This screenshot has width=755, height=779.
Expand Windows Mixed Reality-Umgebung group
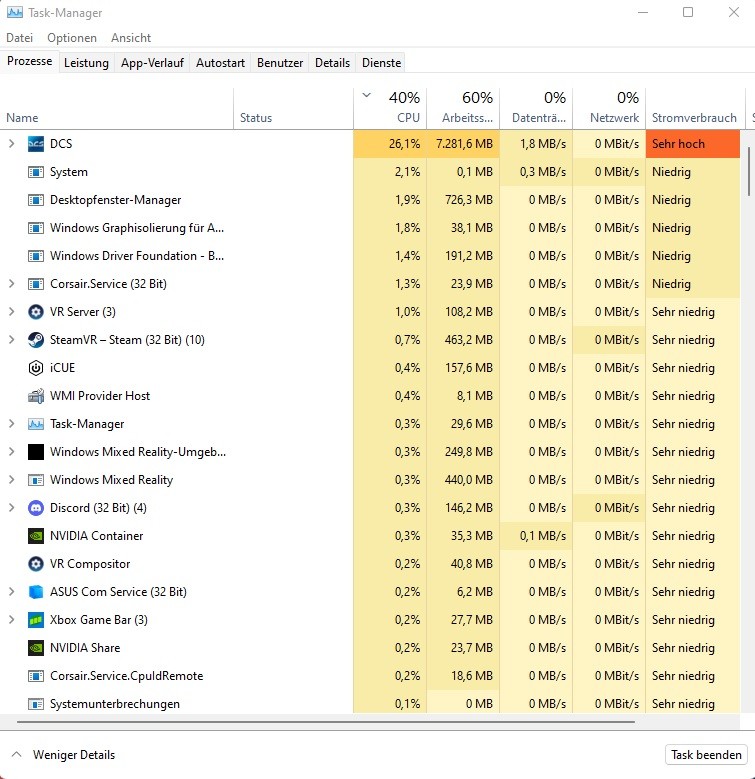(11, 452)
